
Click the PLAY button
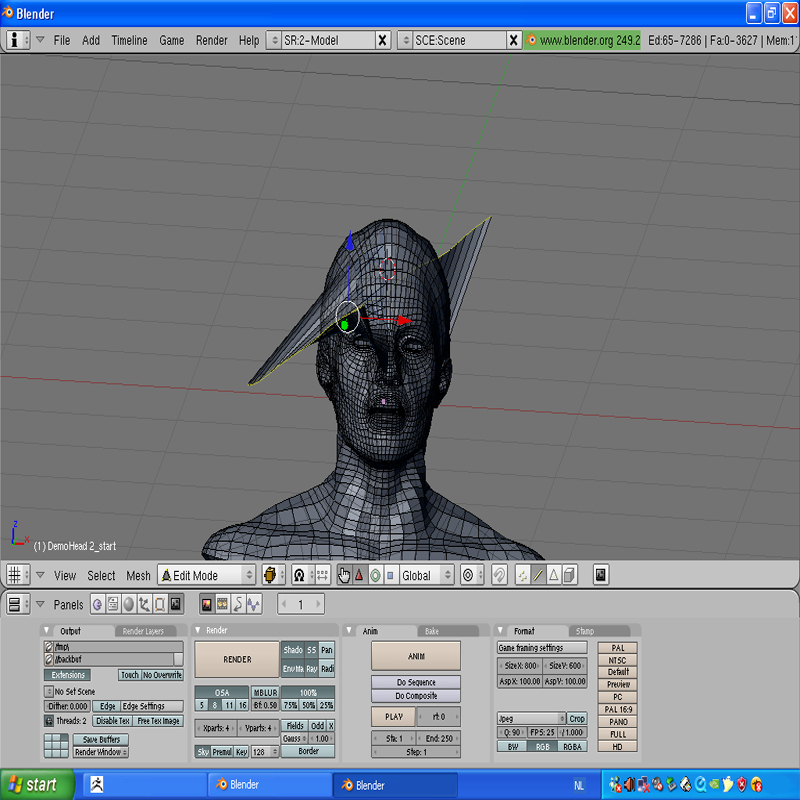coord(394,716)
